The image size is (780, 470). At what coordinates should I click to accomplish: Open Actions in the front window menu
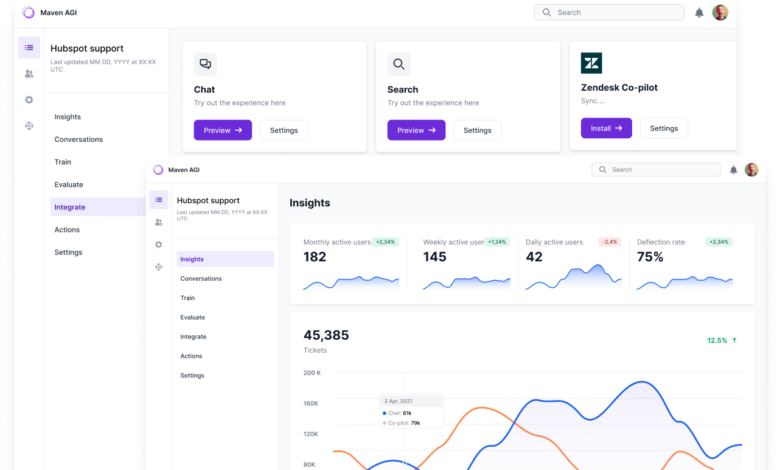[x=191, y=356]
